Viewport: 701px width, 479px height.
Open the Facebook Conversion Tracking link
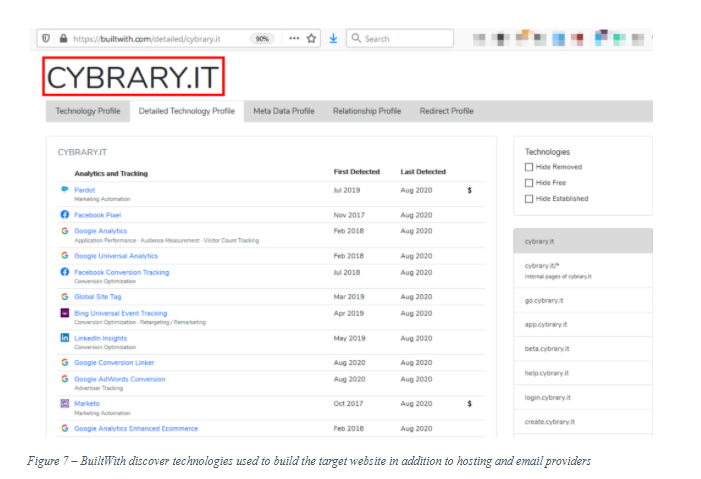coord(122,272)
